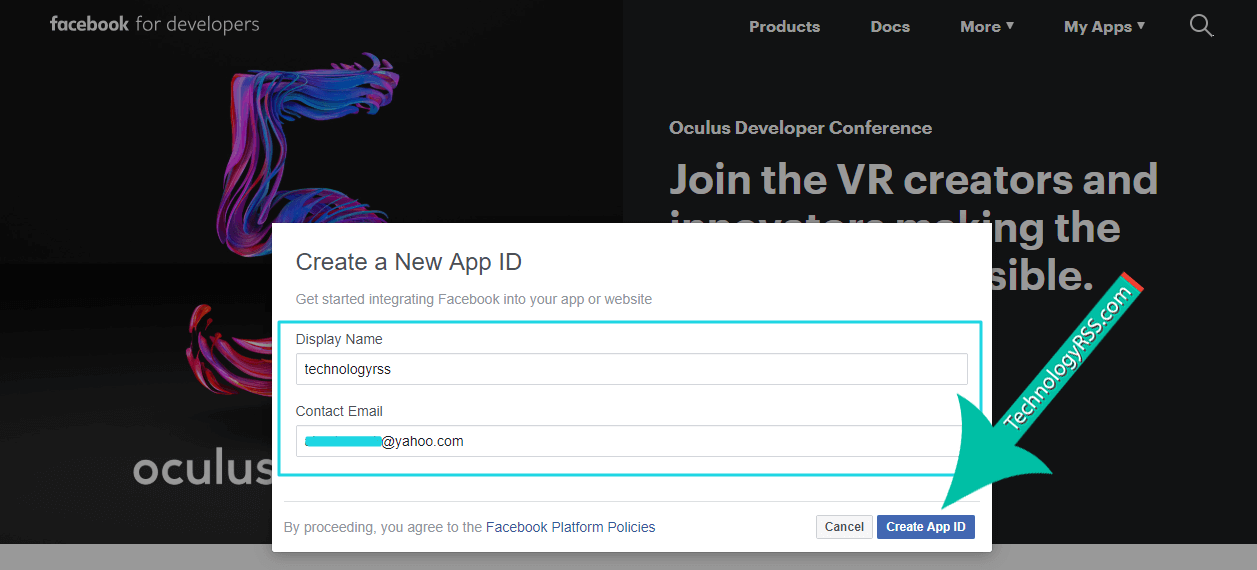
Task: Open the Facebook Platform Policies link
Action: 570,527
